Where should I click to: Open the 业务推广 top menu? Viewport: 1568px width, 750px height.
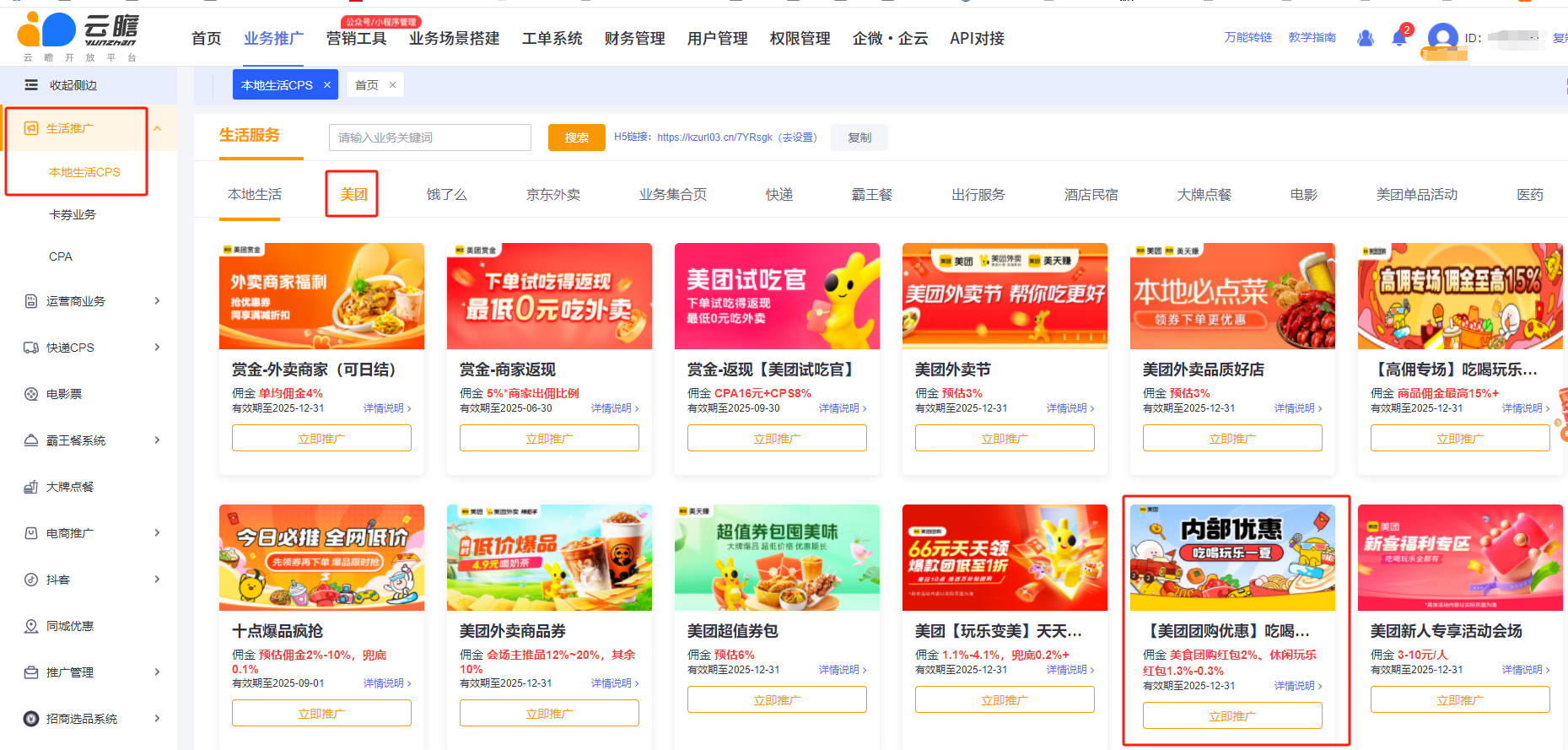coord(274,38)
